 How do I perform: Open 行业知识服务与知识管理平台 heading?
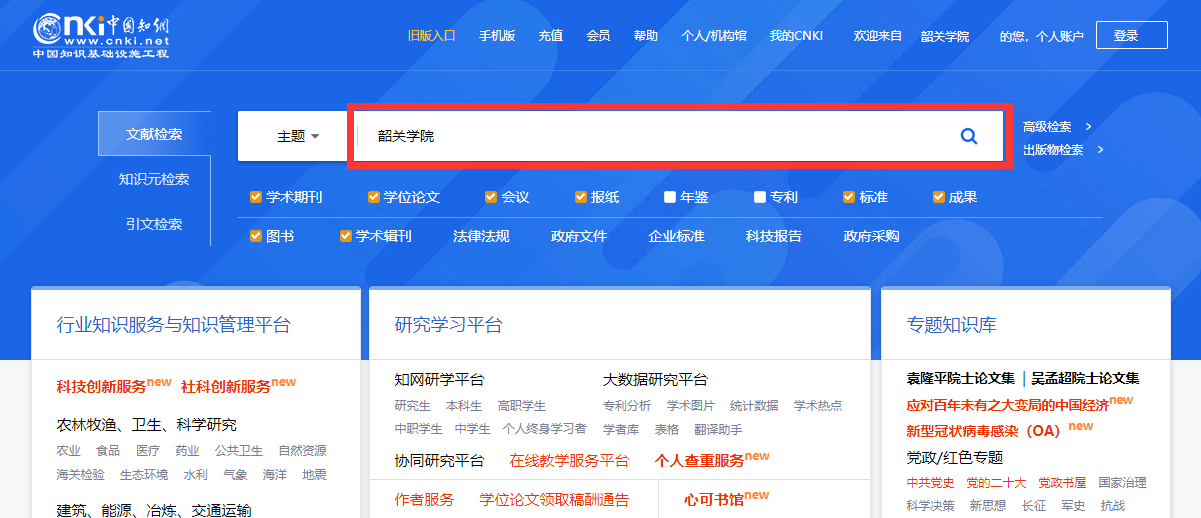[174, 325]
